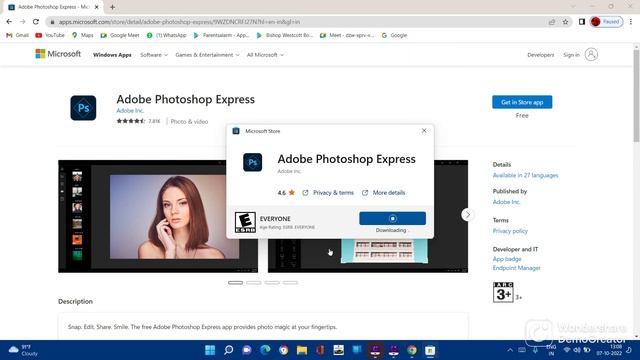This screenshot has height=360, width=640.
Task: Open the weather widget showing Cloudy
Action: [x=24, y=350]
